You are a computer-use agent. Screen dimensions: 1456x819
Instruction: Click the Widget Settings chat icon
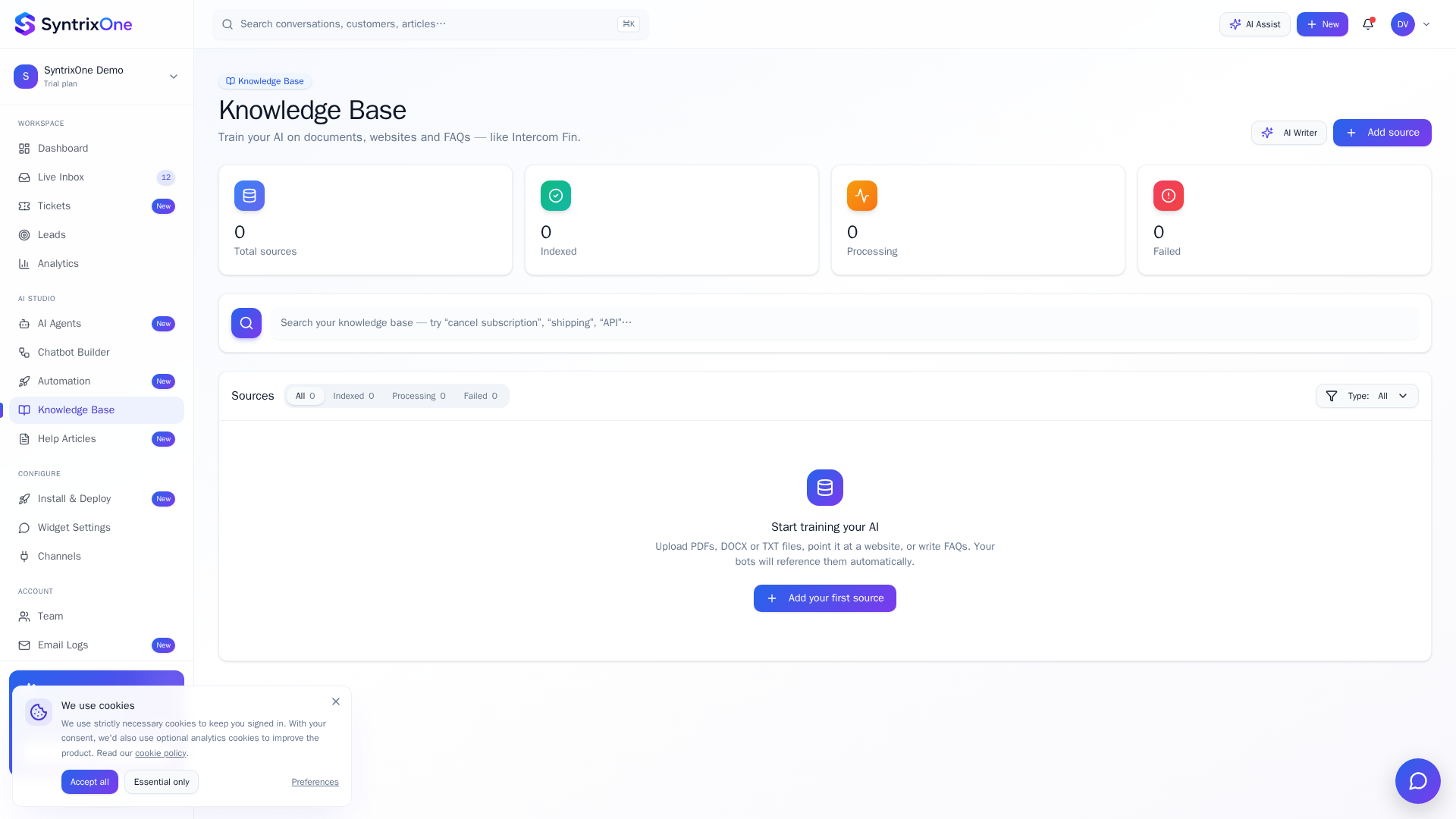pos(24,528)
